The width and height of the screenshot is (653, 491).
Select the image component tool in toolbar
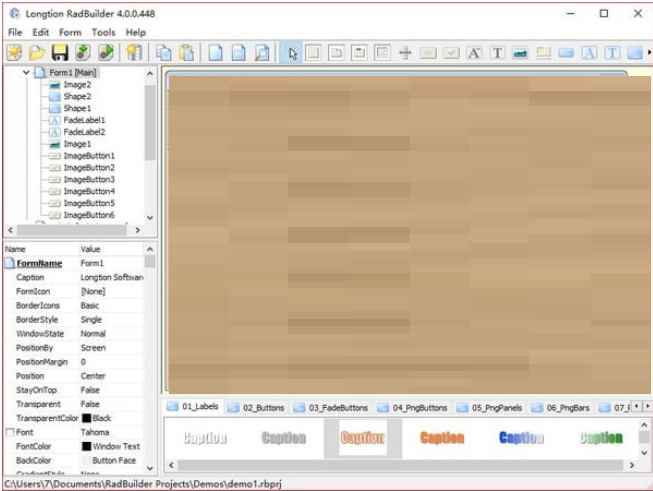520,53
